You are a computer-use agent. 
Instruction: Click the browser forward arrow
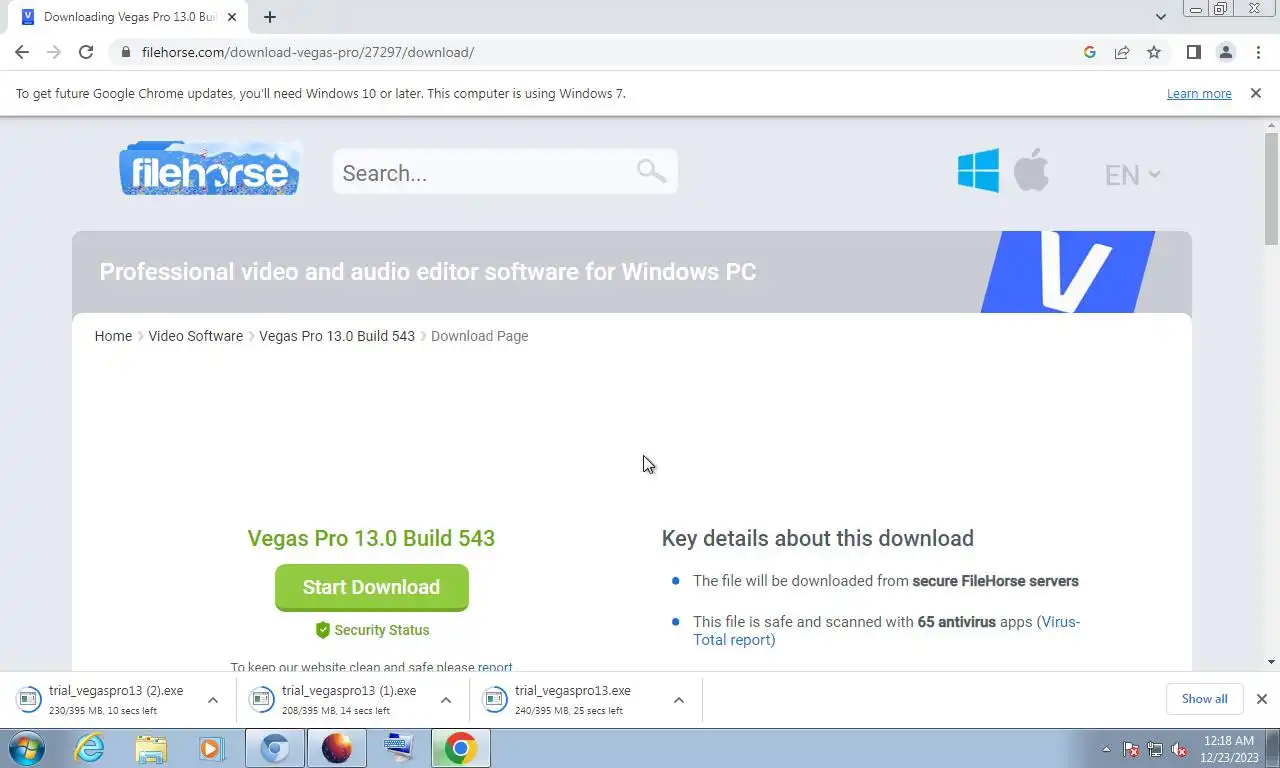54,52
